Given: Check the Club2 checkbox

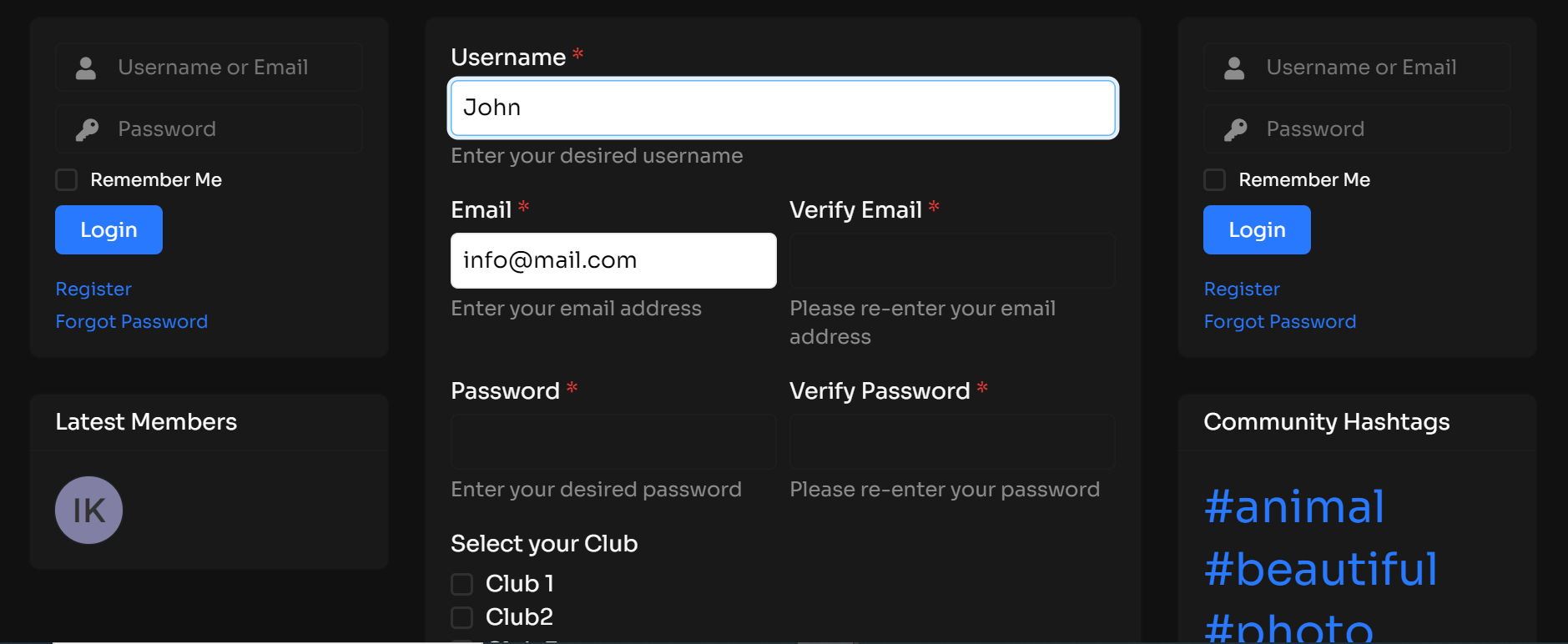Looking at the screenshot, I should (461, 617).
